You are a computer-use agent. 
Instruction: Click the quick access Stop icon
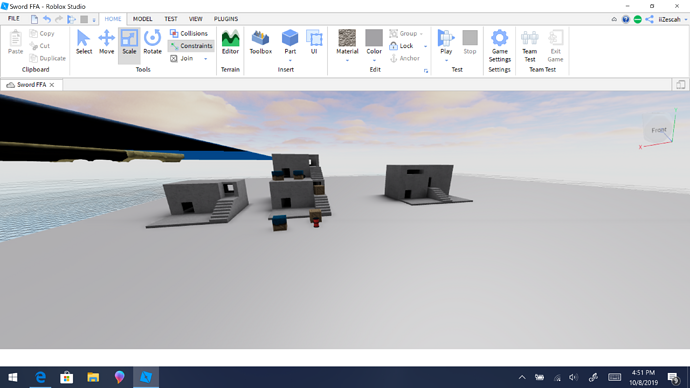point(84,19)
